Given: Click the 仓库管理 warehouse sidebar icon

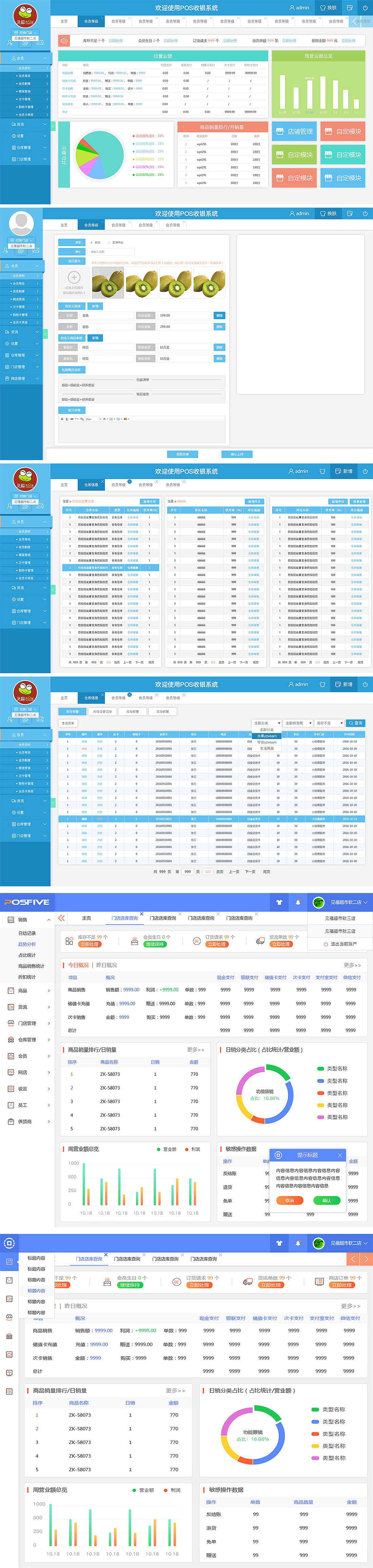Looking at the screenshot, I should click(11, 1040).
